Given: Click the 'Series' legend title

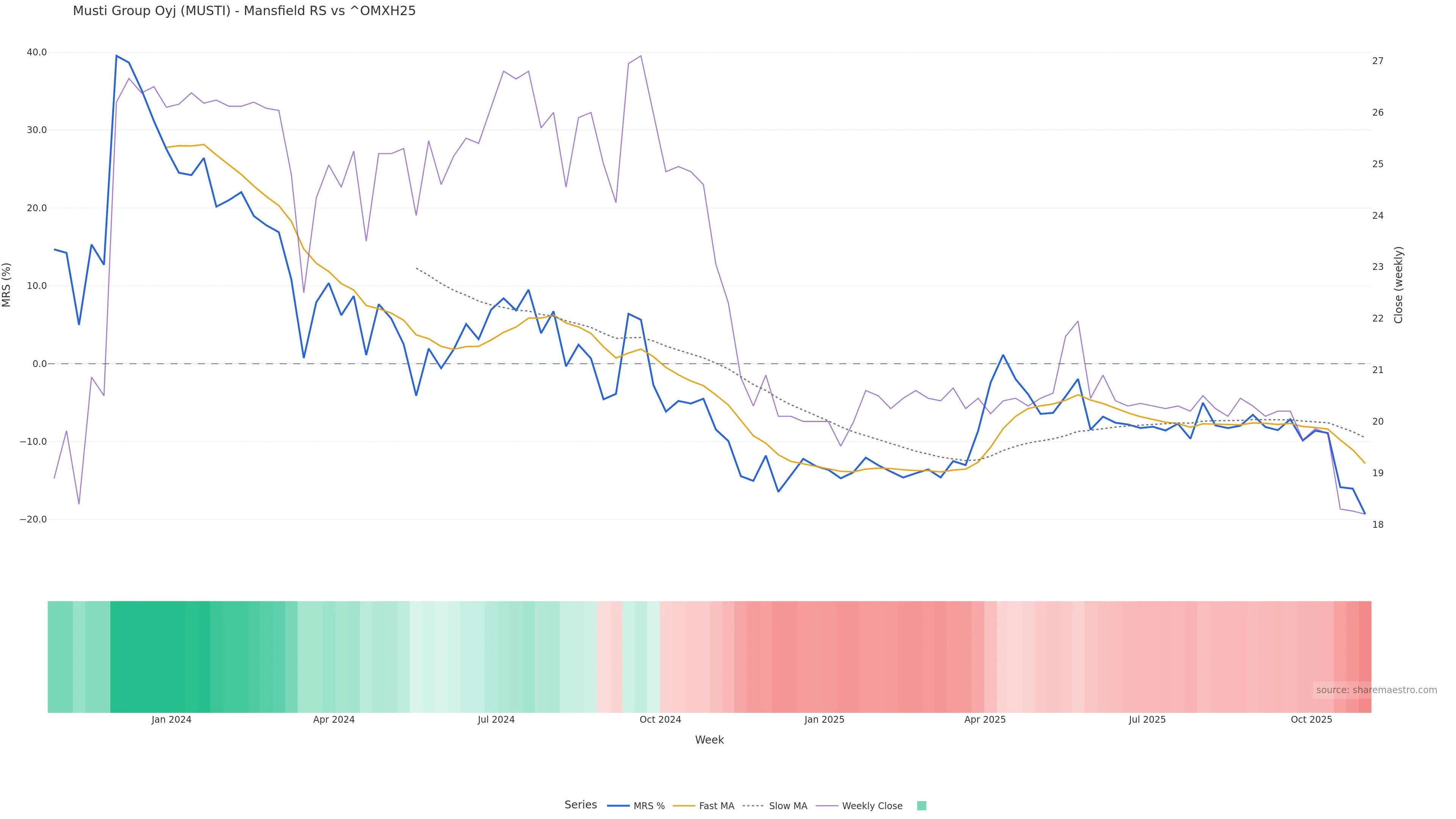Looking at the screenshot, I should (x=581, y=805).
